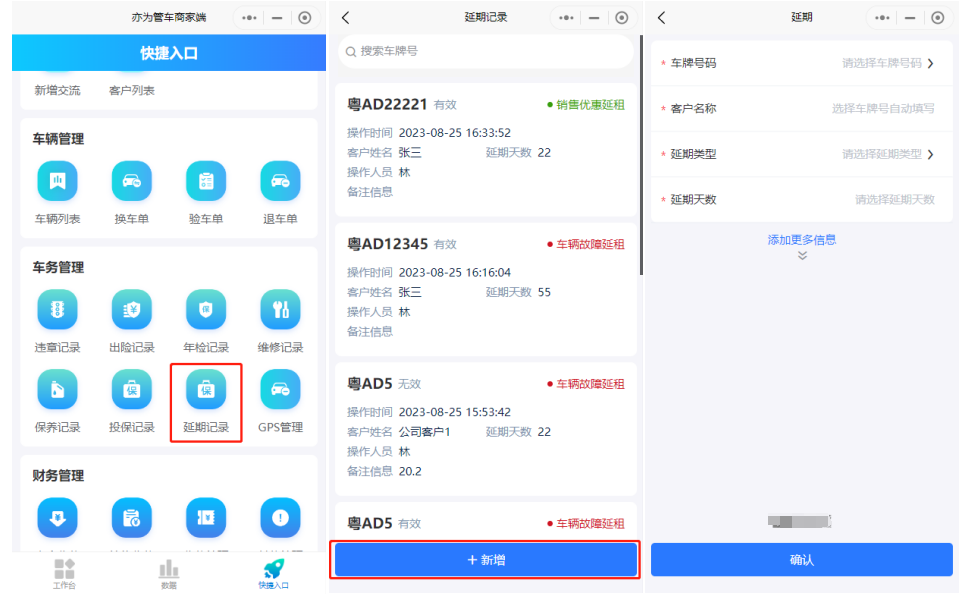Click the 搜索车牌号 search field

point(486,51)
